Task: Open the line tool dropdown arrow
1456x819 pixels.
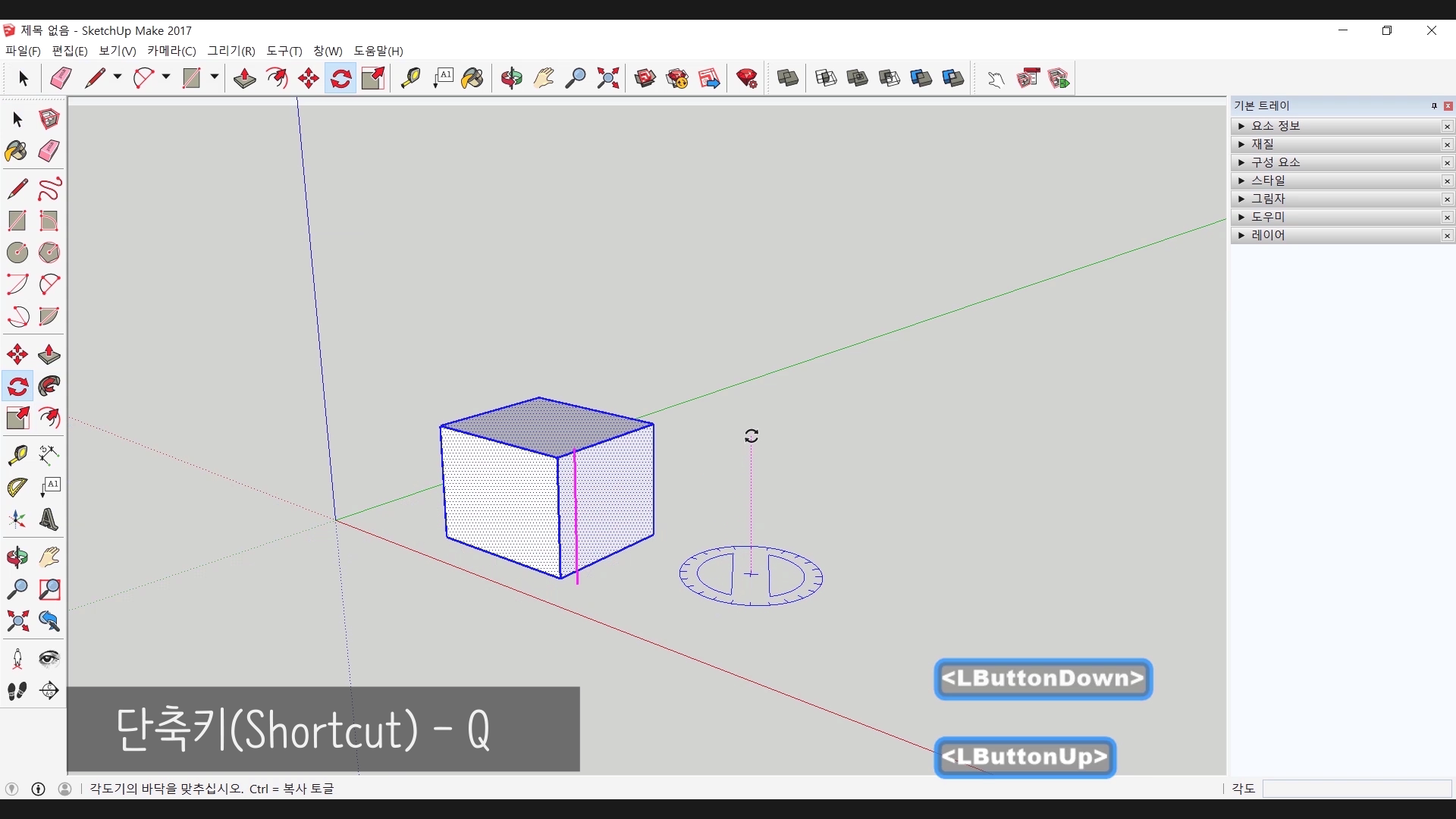Action: pyautogui.click(x=118, y=77)
